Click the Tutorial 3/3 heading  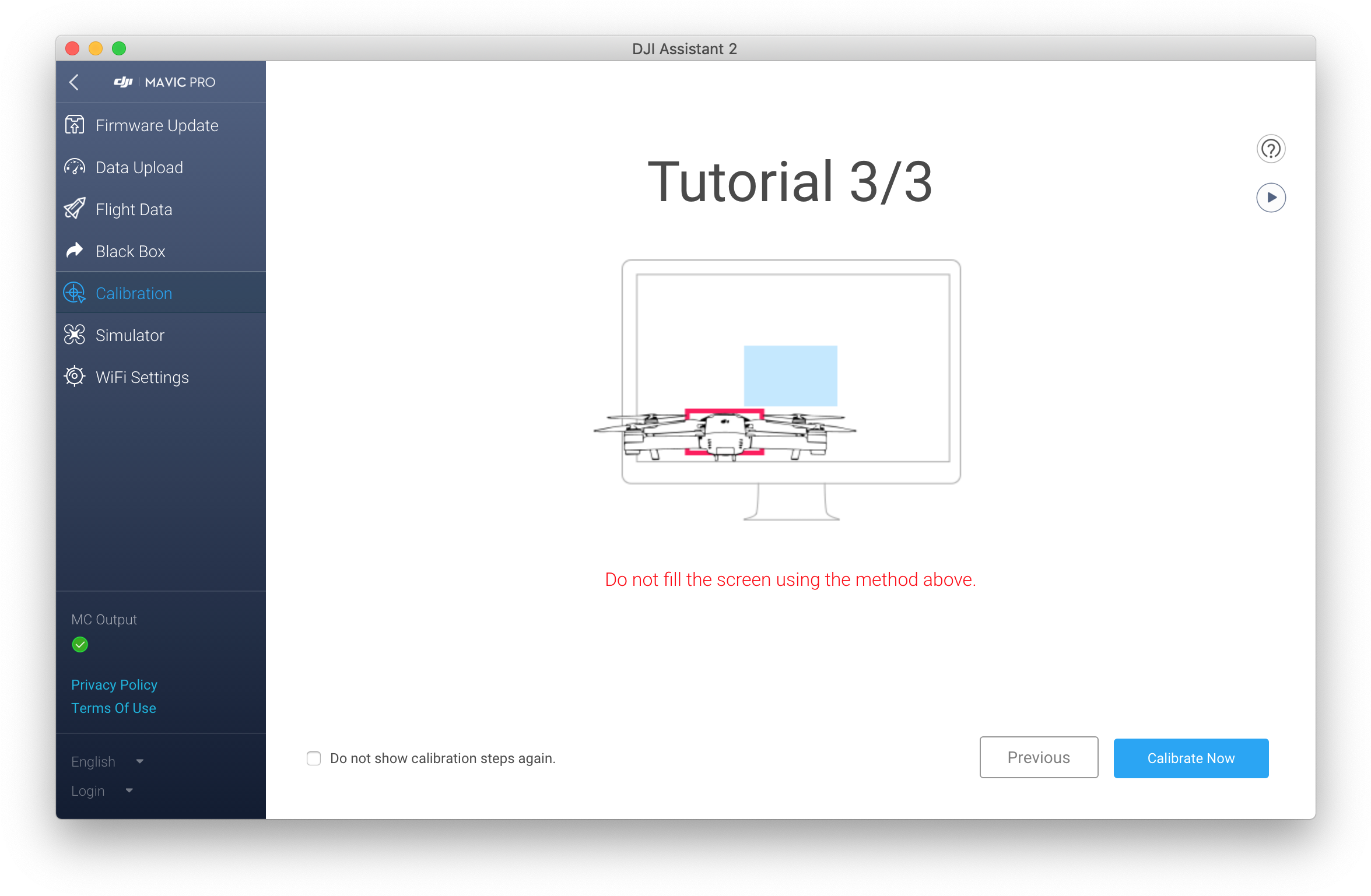(x=790, y=182)
